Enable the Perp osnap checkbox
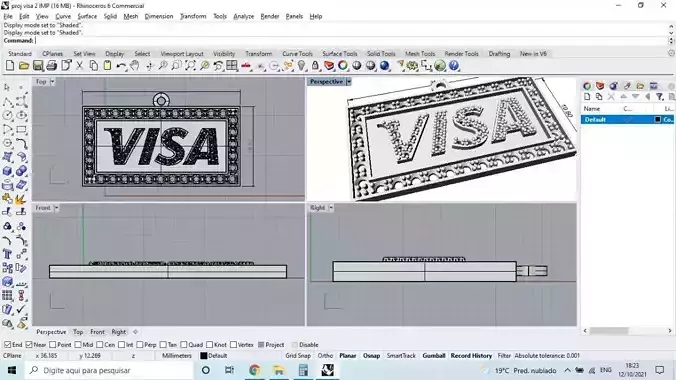Image resolution: width=676 pixels, height=380 pixels. [140, 345]
